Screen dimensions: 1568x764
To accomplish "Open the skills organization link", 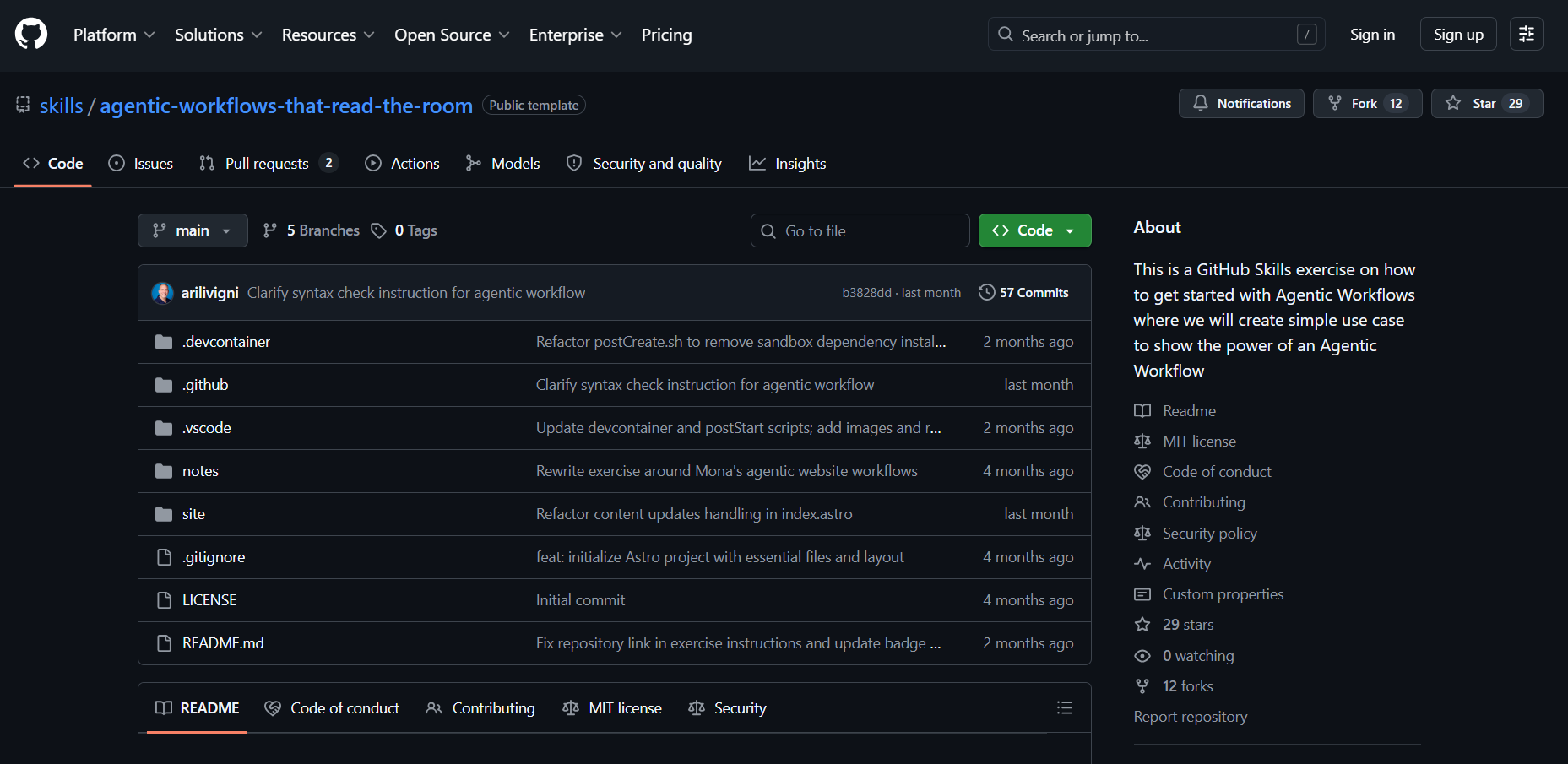I will click(x=62, y=106).
